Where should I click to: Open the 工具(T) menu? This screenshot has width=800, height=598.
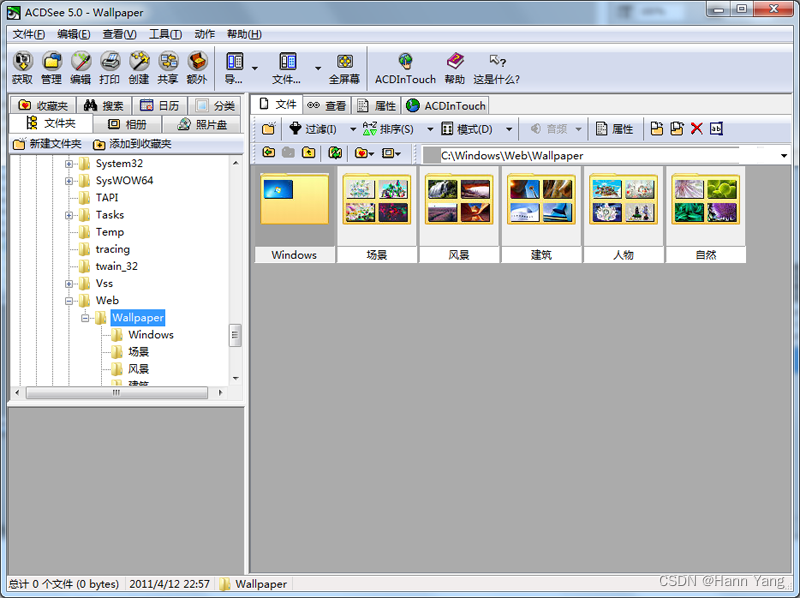point(165,34)
